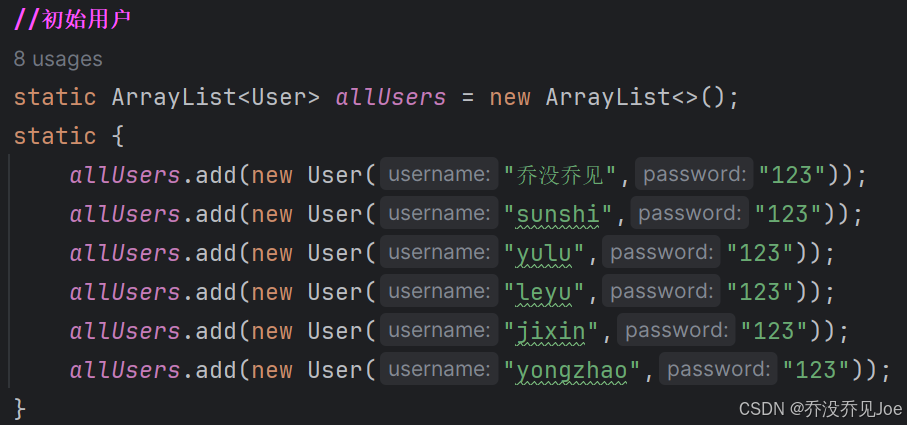The height and width of the screenshot is (425, 907).
Task: Click the static keyword before the opening brace
Action: pyautogui.click(x=55, y=136)
